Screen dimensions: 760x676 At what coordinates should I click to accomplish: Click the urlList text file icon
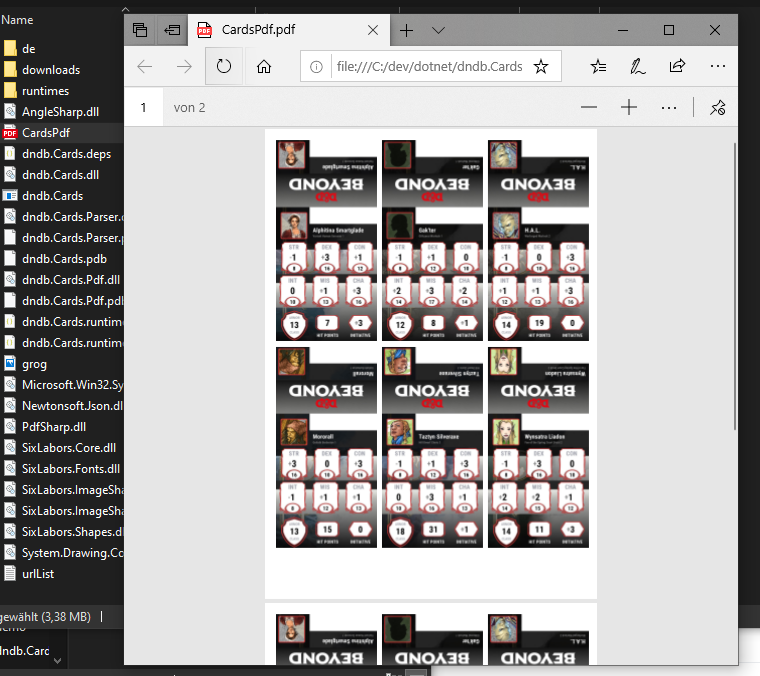point(10,573)
